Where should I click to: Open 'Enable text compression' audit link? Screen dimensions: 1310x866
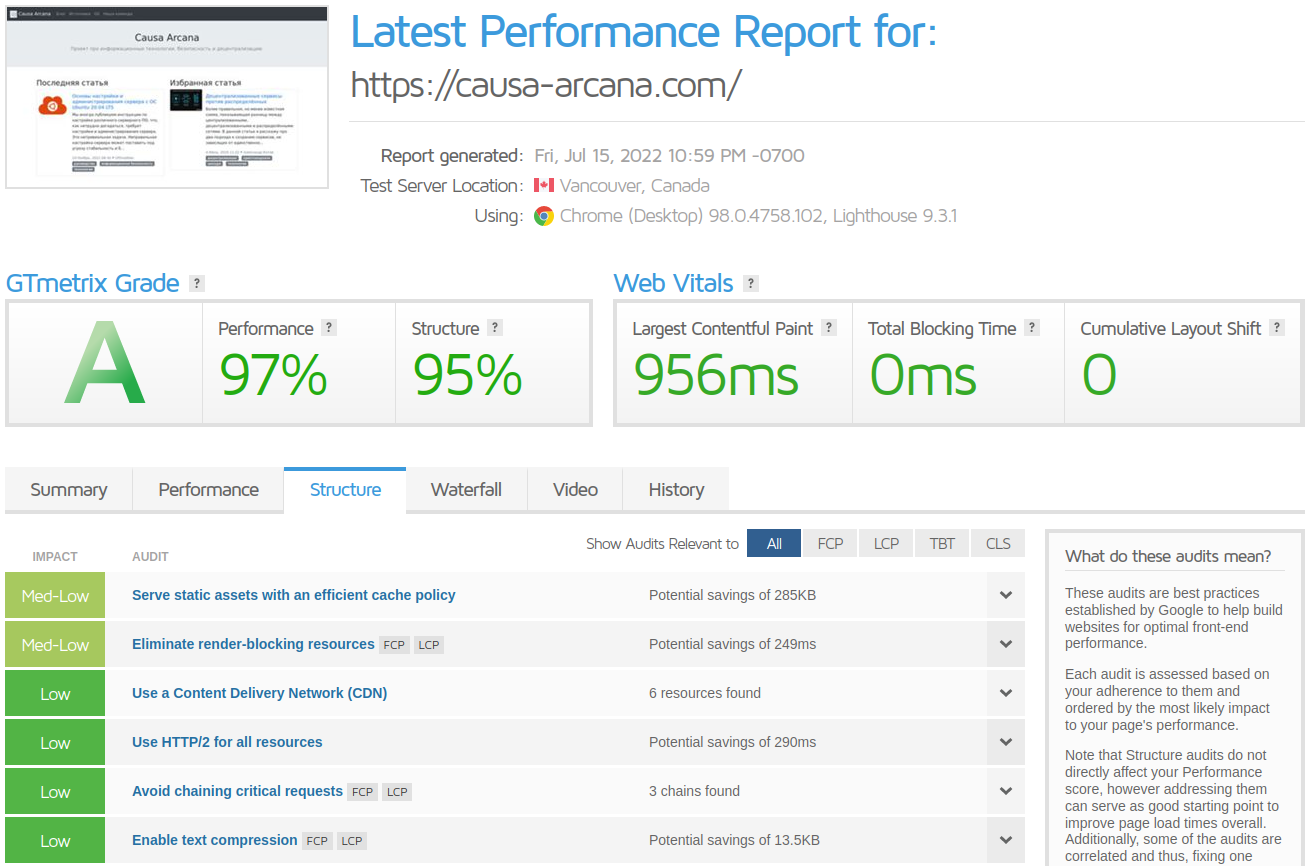point(215,840)
